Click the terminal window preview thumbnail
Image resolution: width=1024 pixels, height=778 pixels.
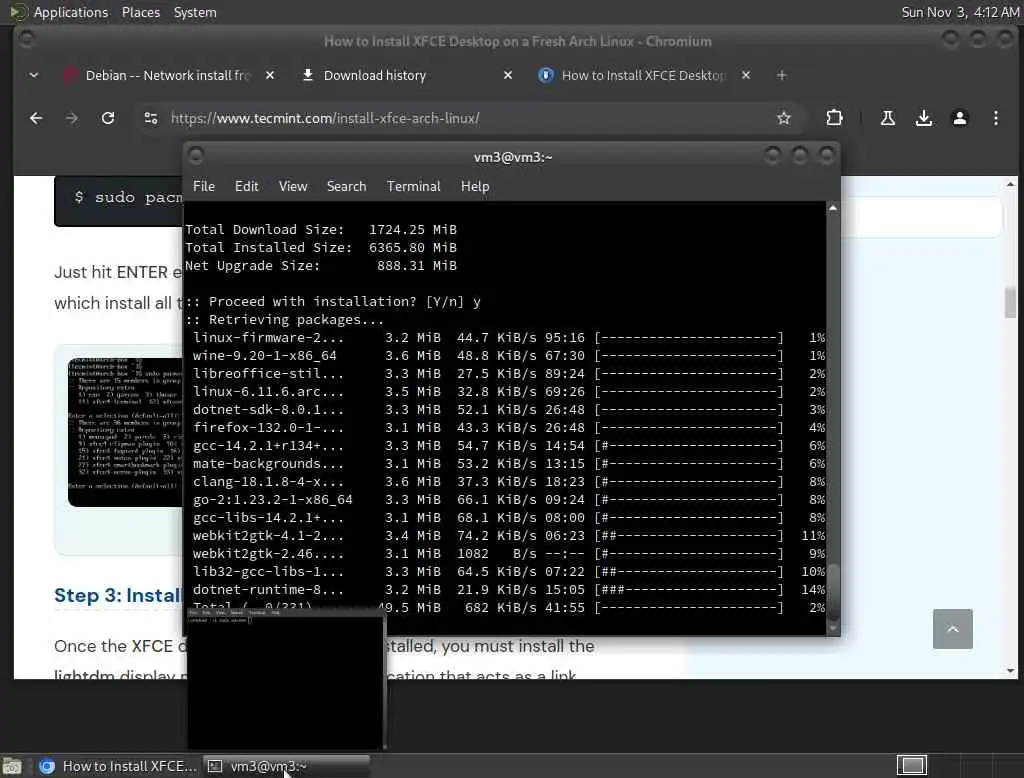285,677
